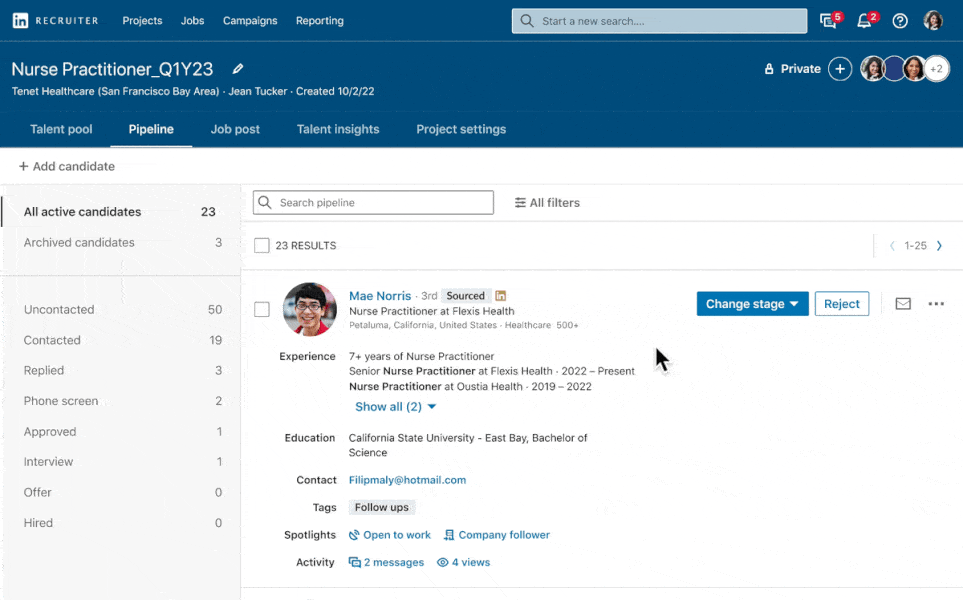
Task: Reject Mae Norris
Action: tap(841, 303)
